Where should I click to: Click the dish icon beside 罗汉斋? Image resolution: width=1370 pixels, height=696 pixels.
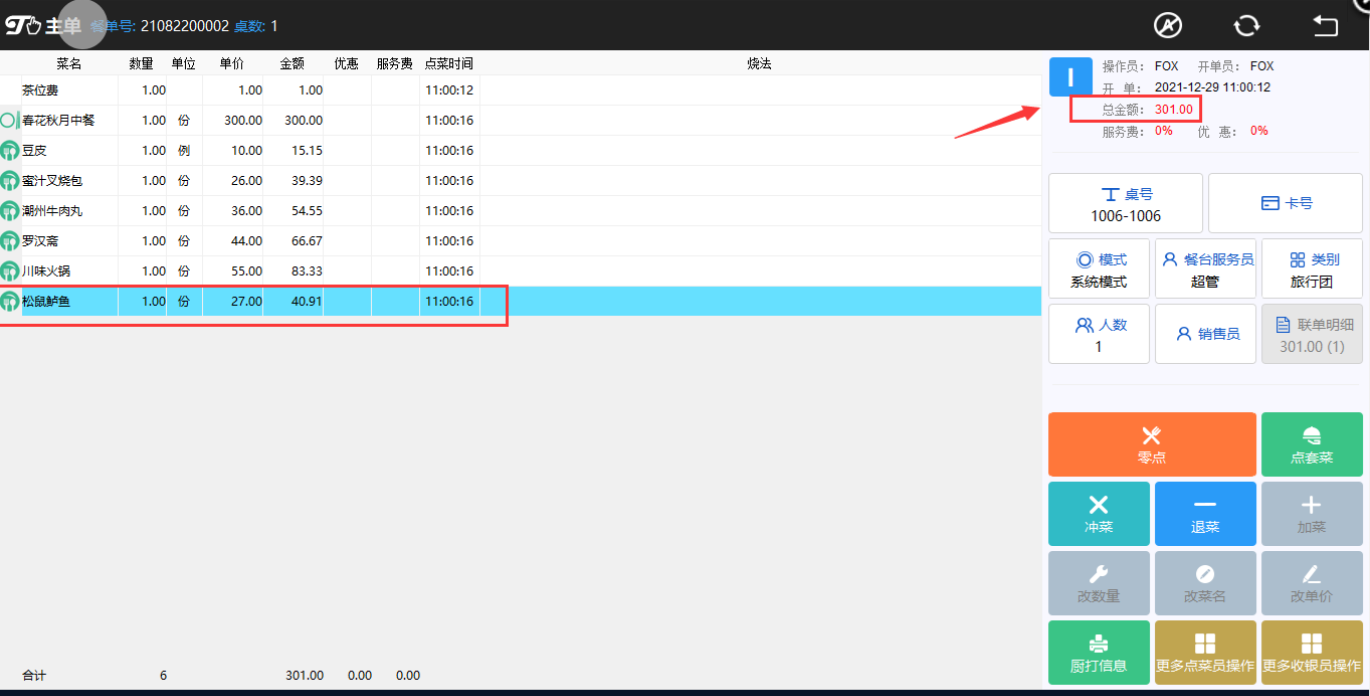tap(10, 241)
